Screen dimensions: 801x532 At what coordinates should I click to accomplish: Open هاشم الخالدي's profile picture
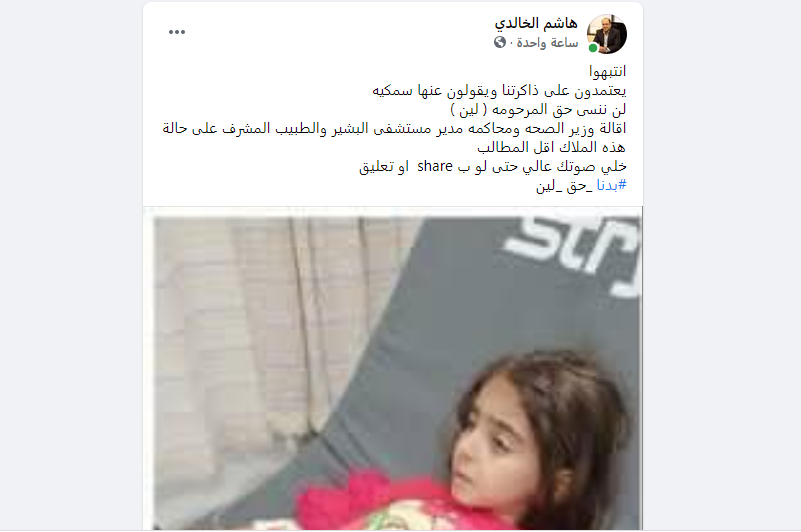point(607,34)
